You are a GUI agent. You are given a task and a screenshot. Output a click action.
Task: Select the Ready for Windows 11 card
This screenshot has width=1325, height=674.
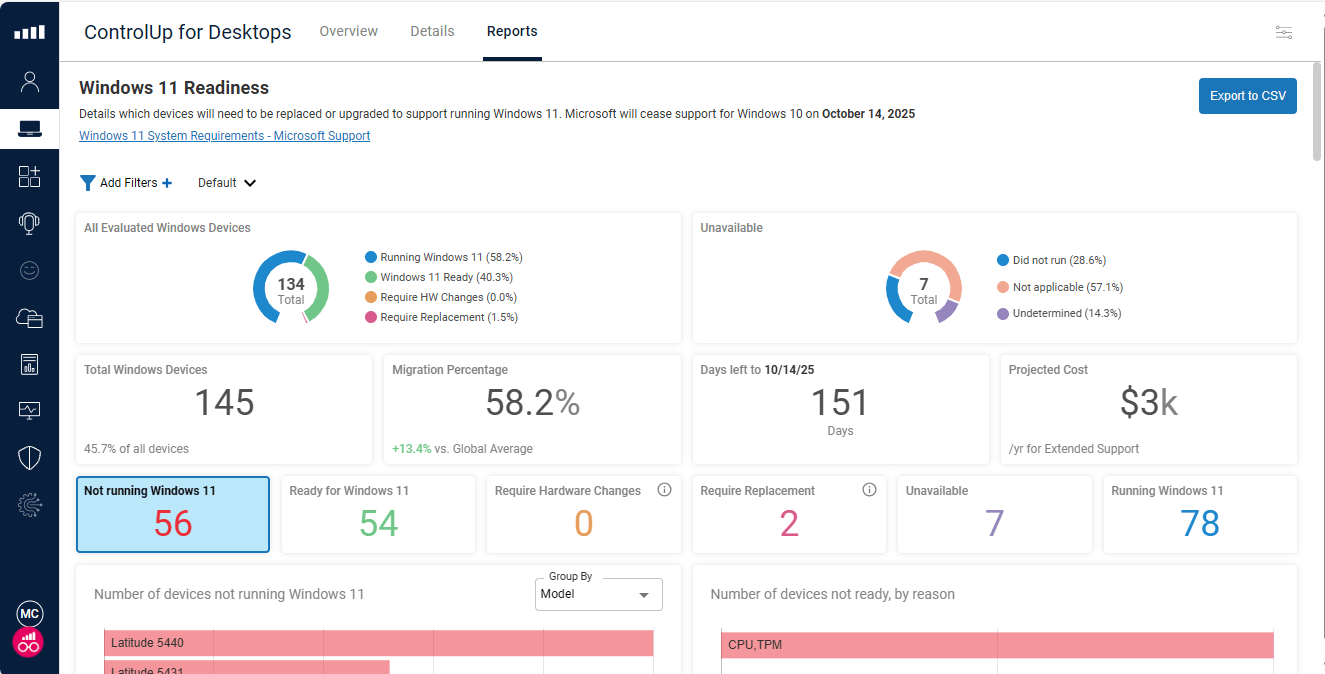378,514
